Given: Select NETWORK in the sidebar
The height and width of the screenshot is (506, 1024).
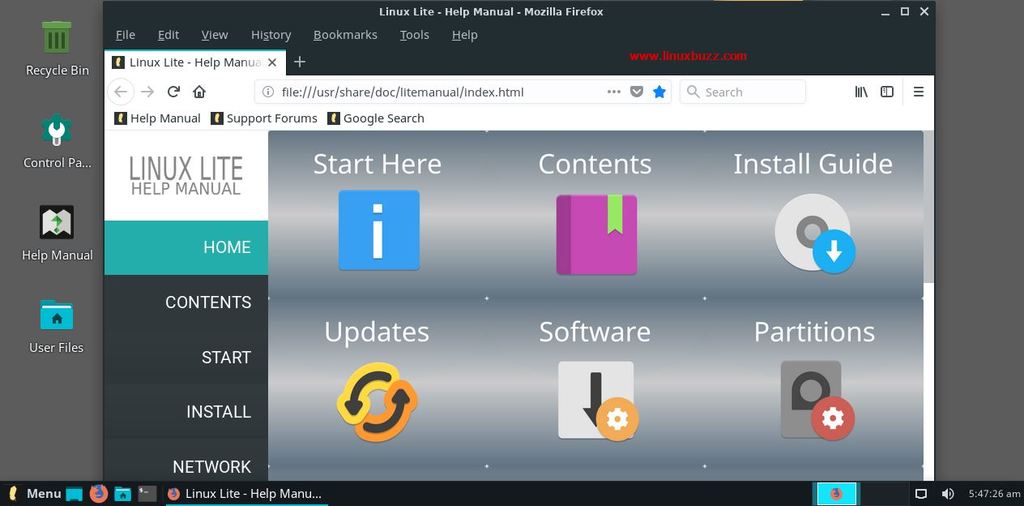Looking at the screenshot, I should pos(186,466).
